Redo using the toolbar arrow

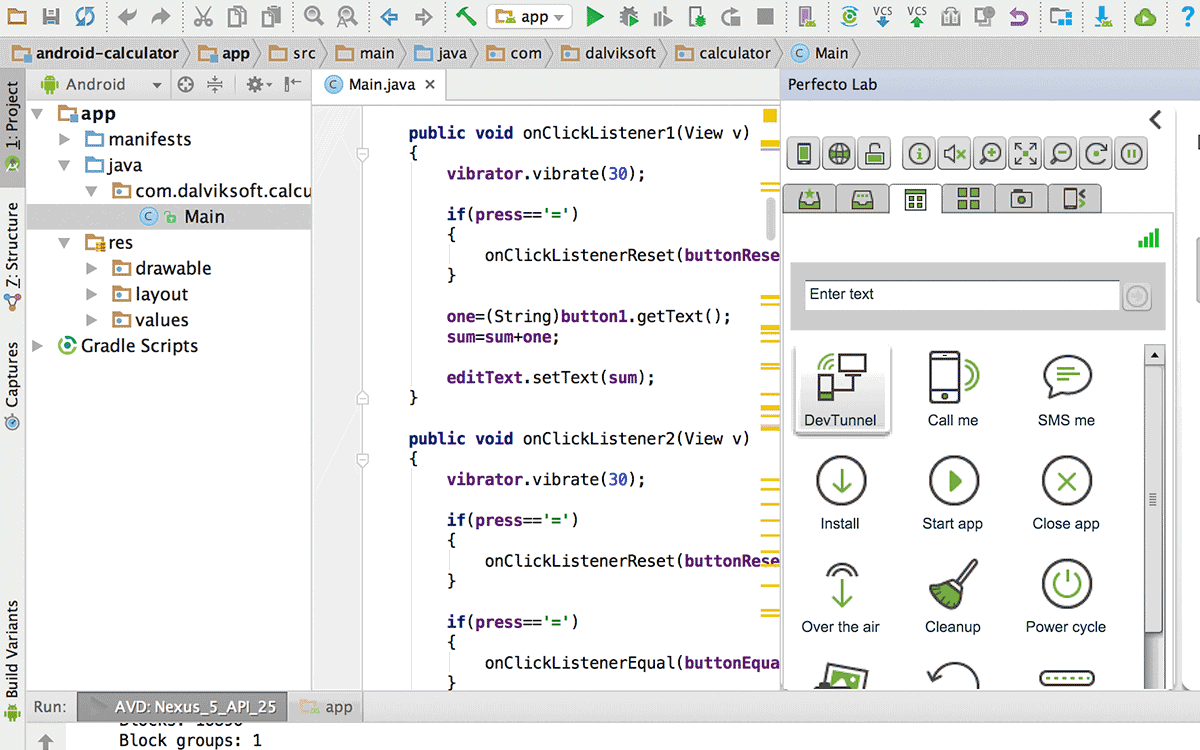162,16
